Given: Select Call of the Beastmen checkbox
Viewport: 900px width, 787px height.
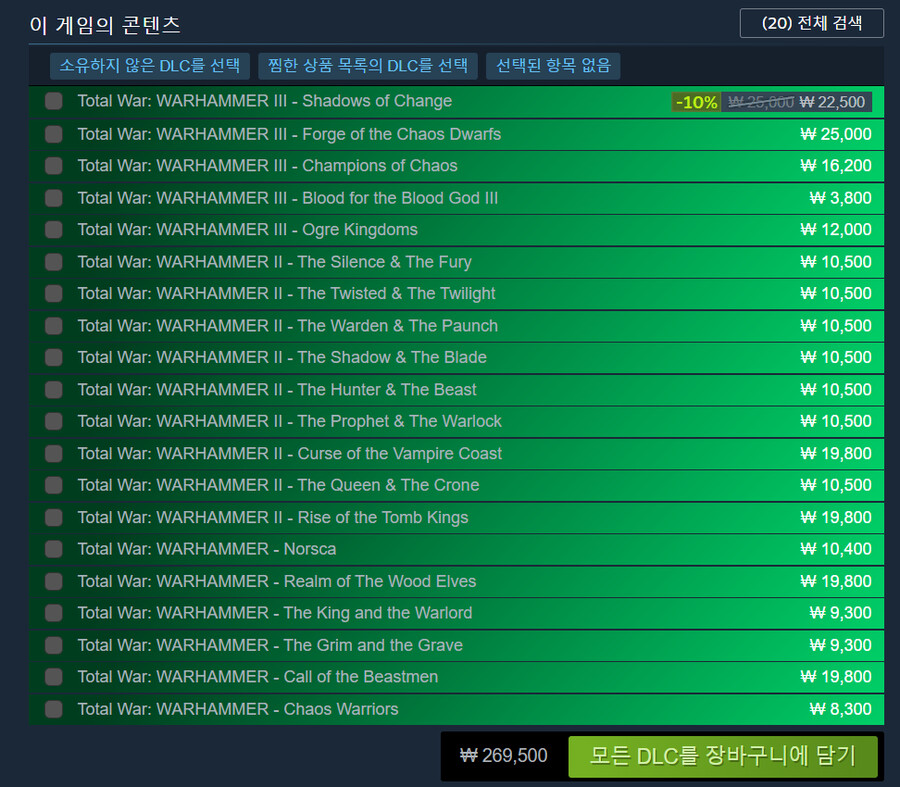Looking at the screenshot, I should click(x=54, y=677).
